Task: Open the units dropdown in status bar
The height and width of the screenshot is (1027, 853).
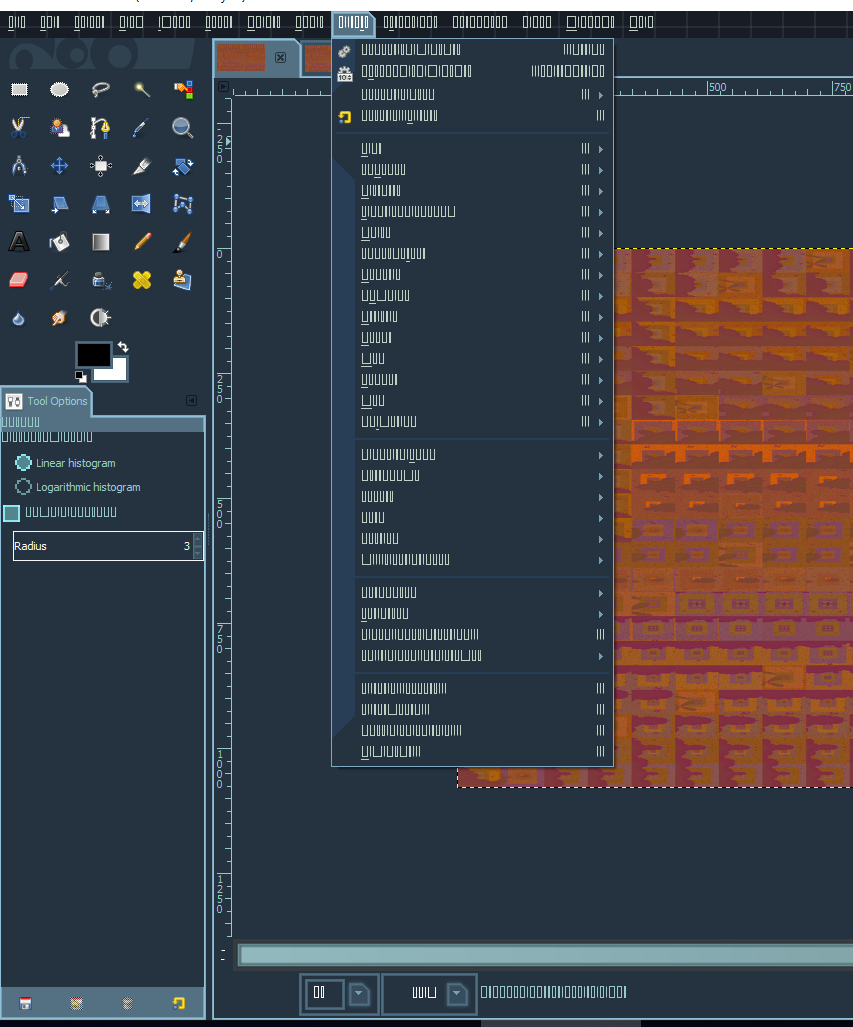Action: tap(457, 993)
